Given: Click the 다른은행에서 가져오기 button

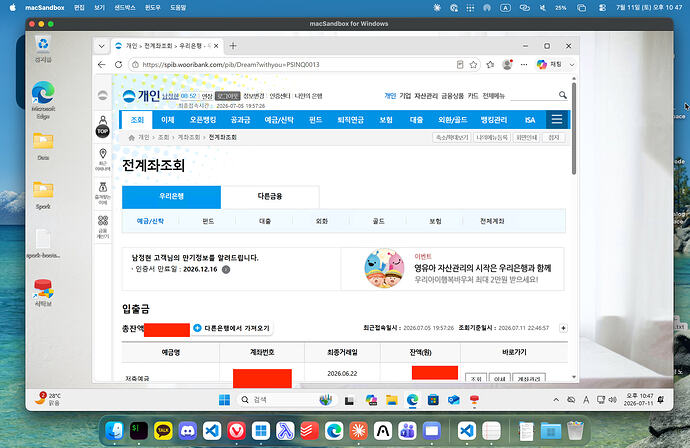Looking at the screenshot, I should [x=232, y=328].
